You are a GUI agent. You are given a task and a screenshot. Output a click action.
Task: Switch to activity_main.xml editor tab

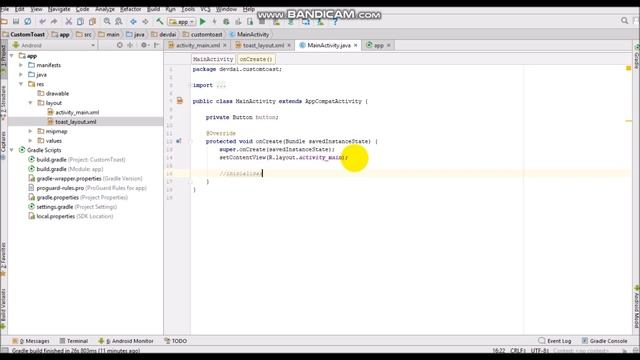click(x=198, y=45)
